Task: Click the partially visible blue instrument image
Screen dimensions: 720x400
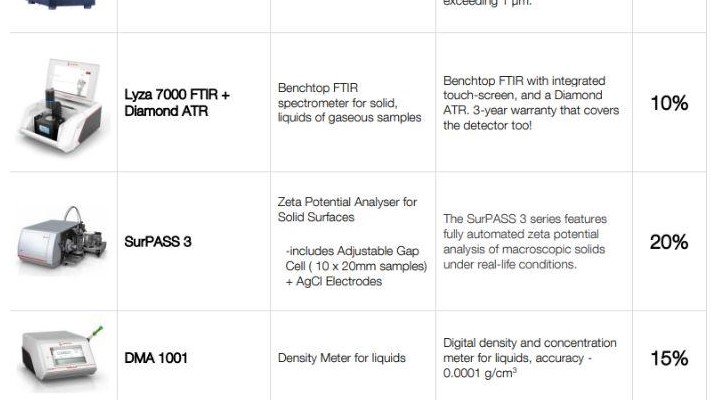Action: coord(62,5)
